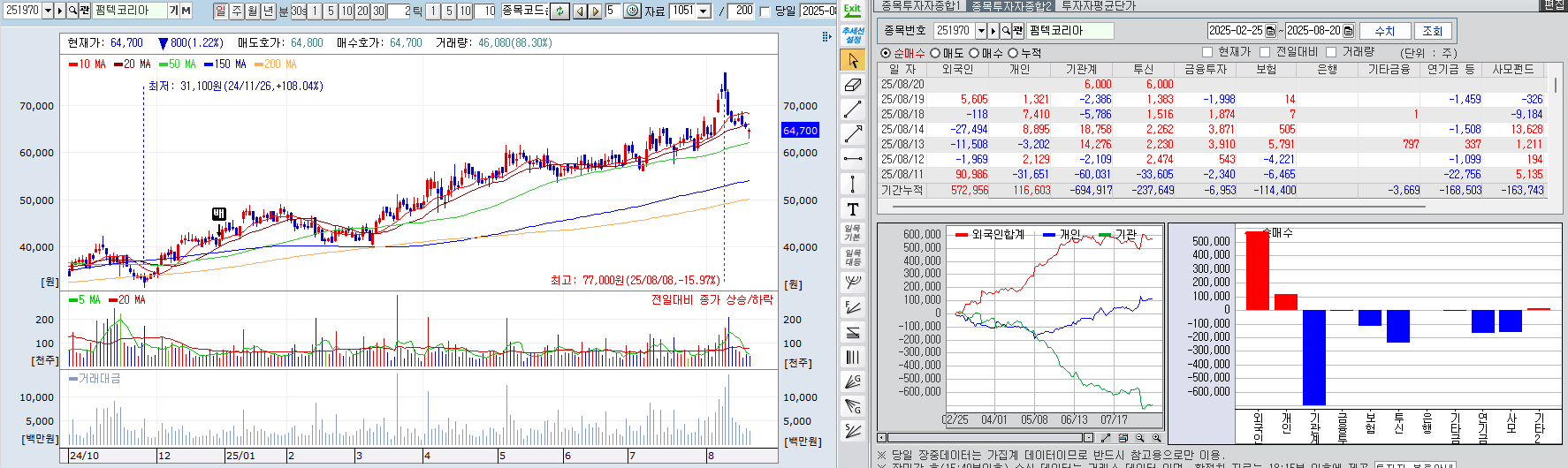Screen dimensions: 1568x468
Task: Click the magnifier search icon beside chart stock code
Action: (x=72, y=11)
